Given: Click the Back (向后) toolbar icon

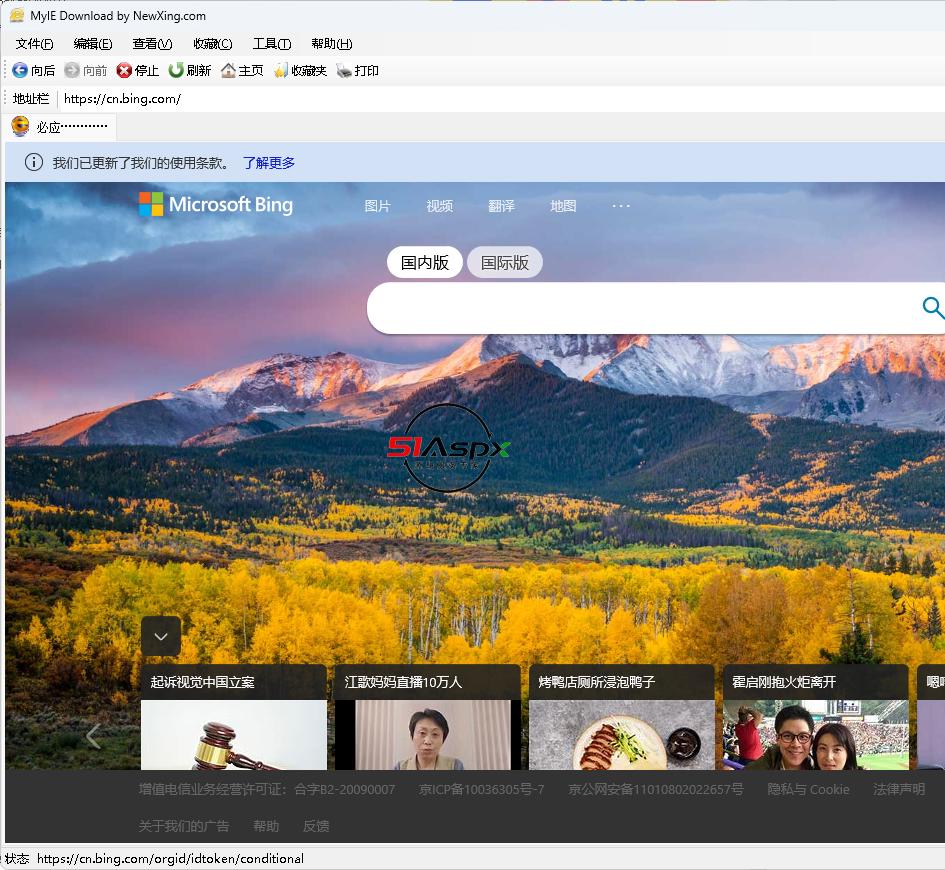Looking at the screenshot, I should click(x=20, y=70).
